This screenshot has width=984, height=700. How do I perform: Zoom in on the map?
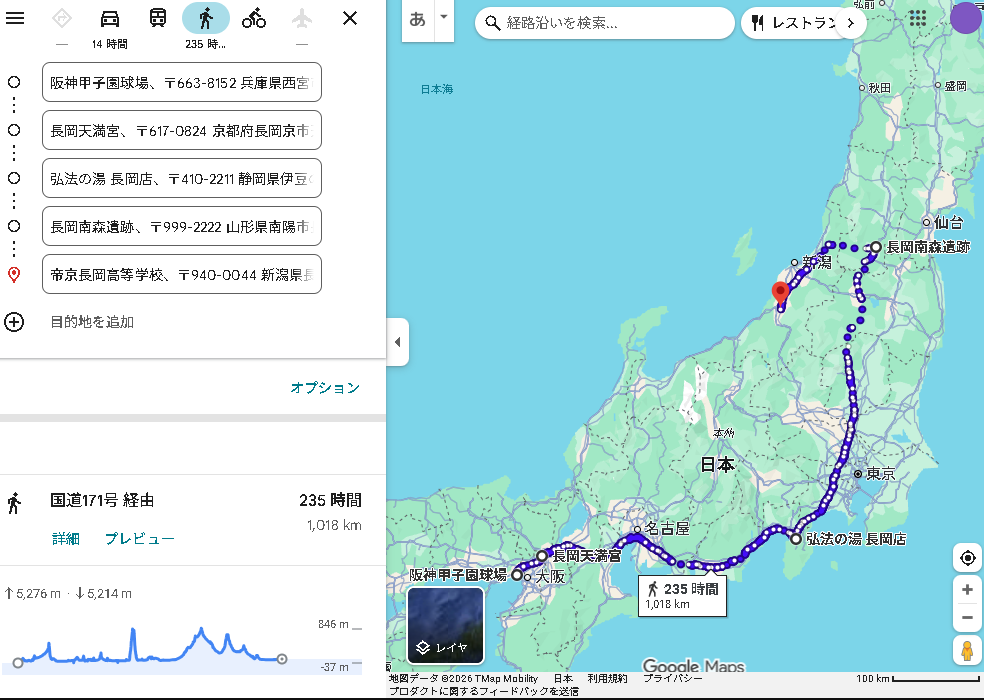(x=967, y=590)
